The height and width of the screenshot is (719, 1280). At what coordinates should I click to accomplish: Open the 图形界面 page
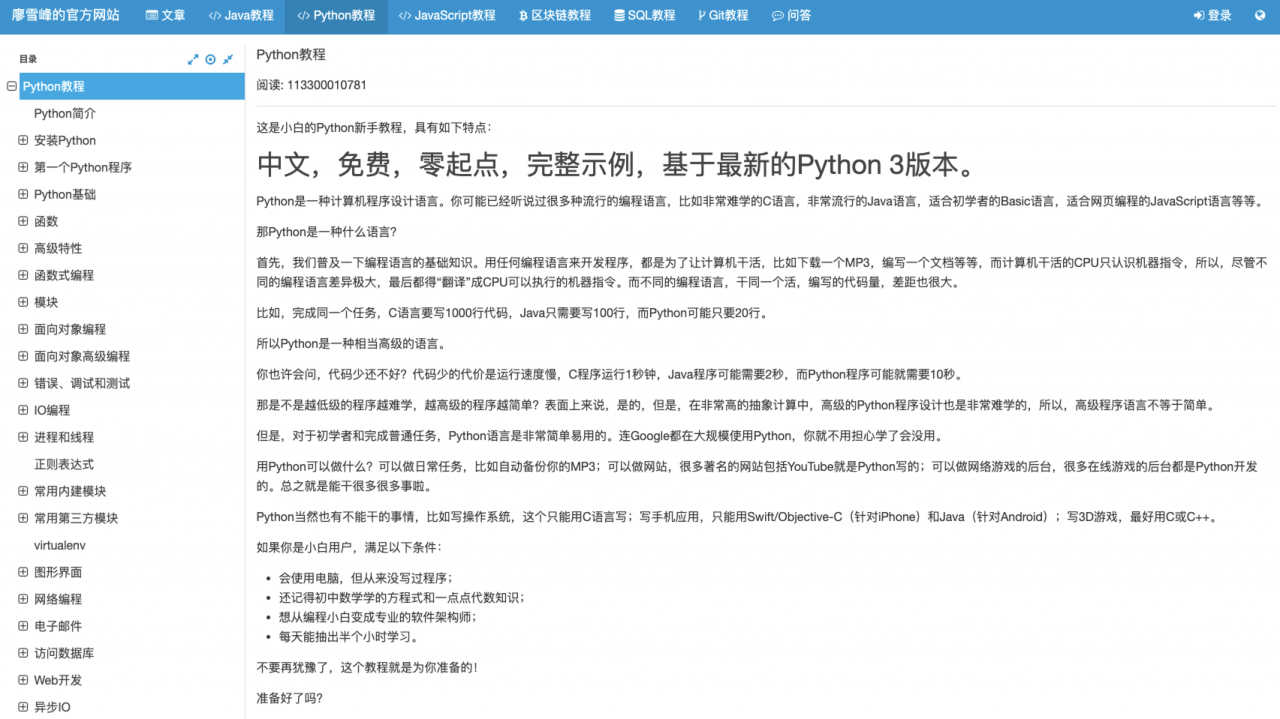click(x=58, y=572)
